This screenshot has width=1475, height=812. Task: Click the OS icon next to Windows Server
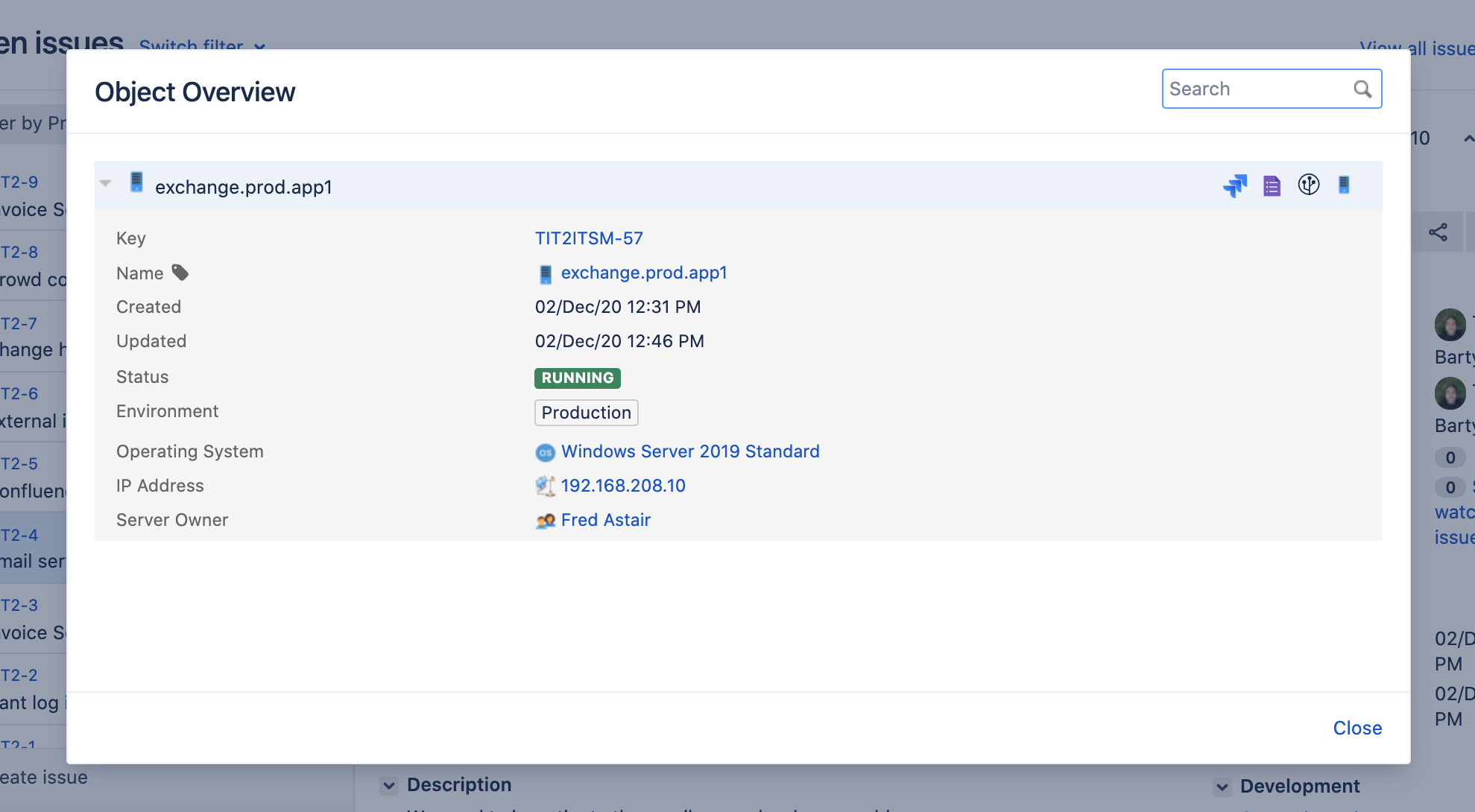click(545, 452)
